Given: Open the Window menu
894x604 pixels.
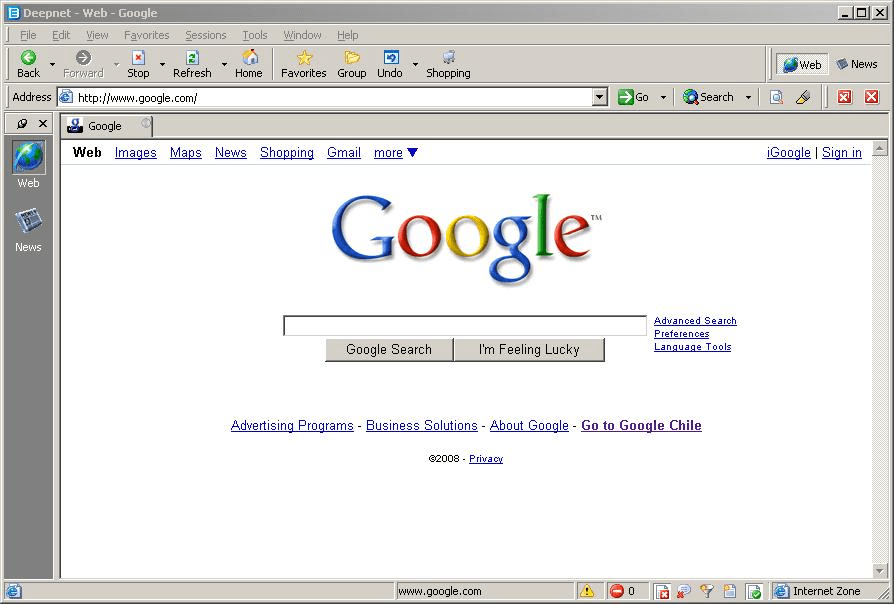Looking at the screenshot, I should 302,35.
